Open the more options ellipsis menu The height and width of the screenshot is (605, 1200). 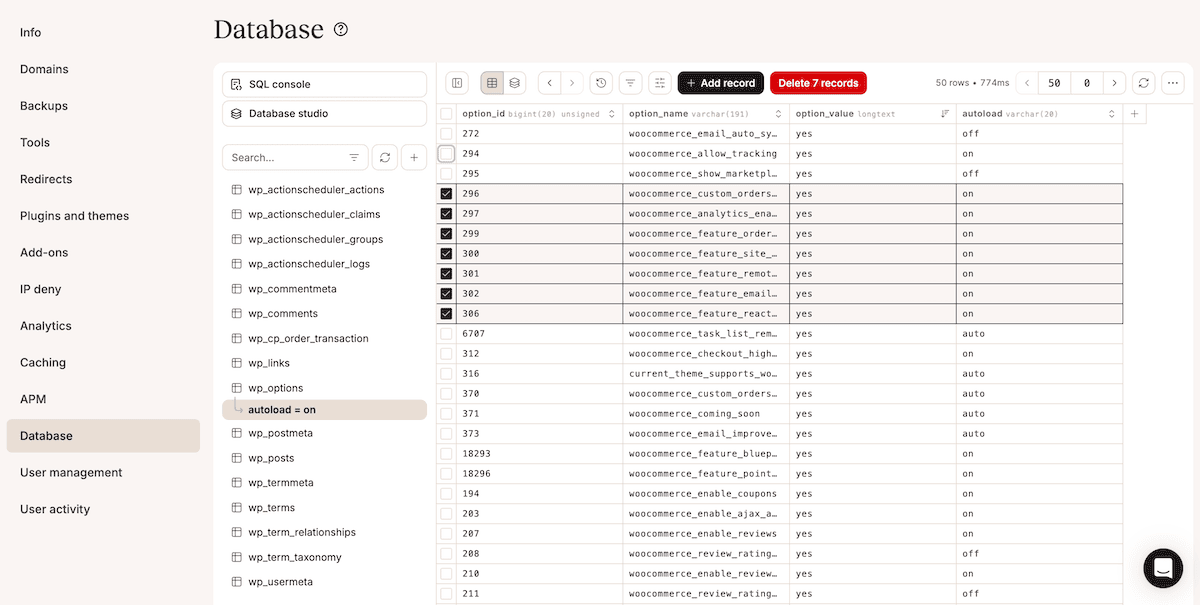click(x=1172, y=82)
